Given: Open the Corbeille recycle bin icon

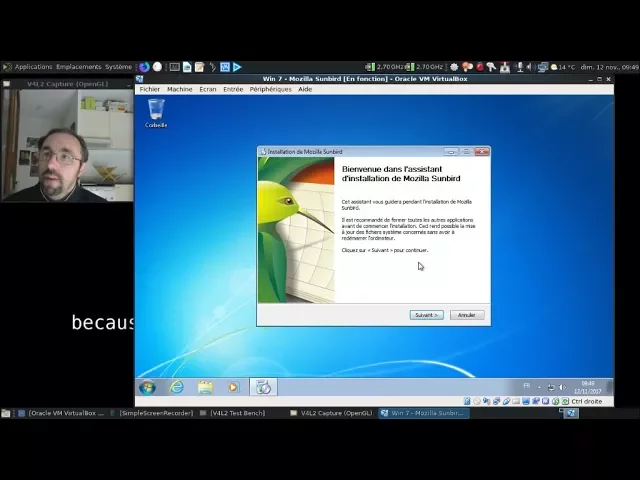Looking at the screenshot, I should coord(156,113).
